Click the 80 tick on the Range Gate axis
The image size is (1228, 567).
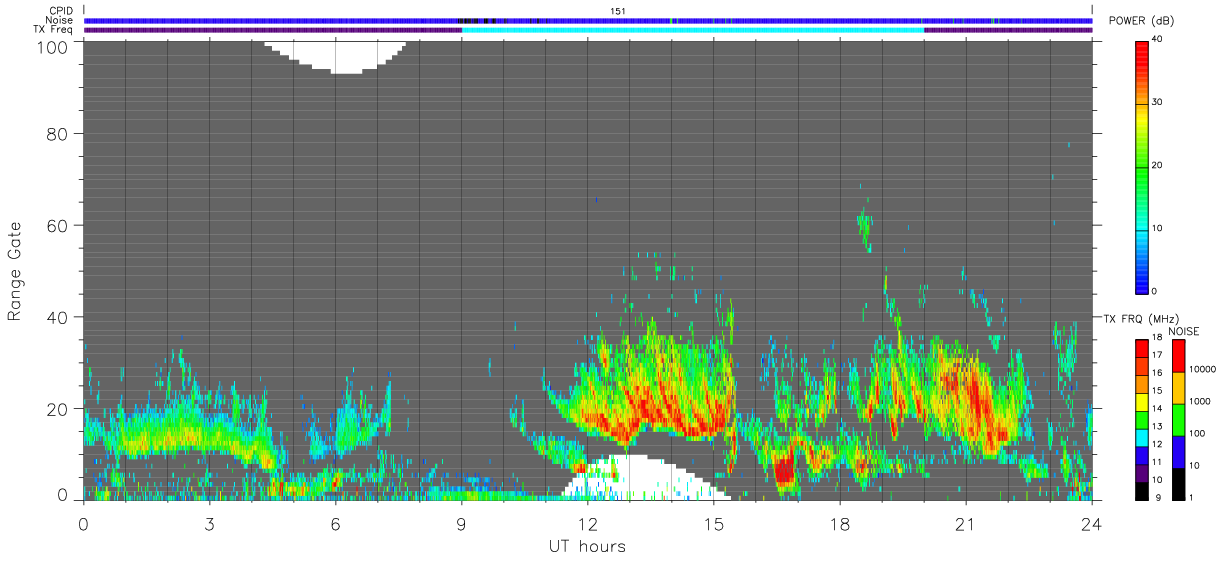click(x=57, y=133)
